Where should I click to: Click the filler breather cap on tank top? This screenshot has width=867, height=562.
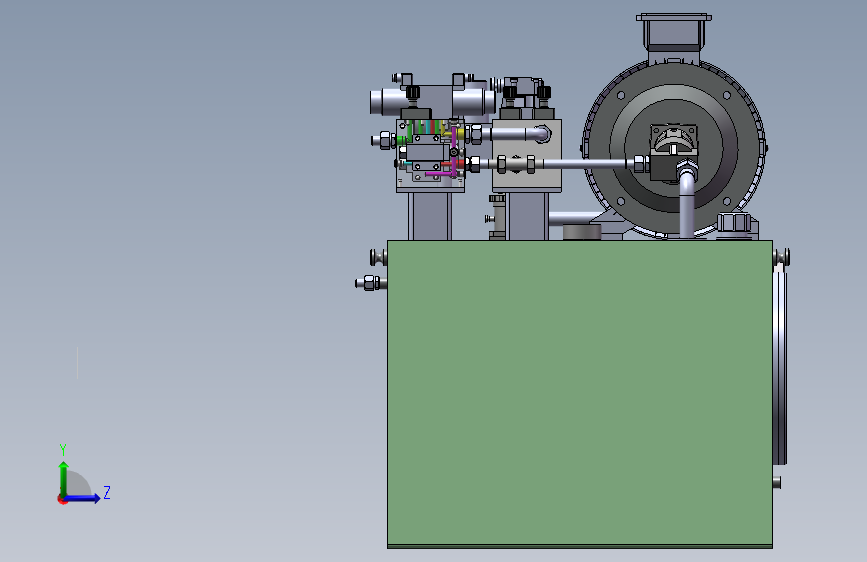coord(734,225)
